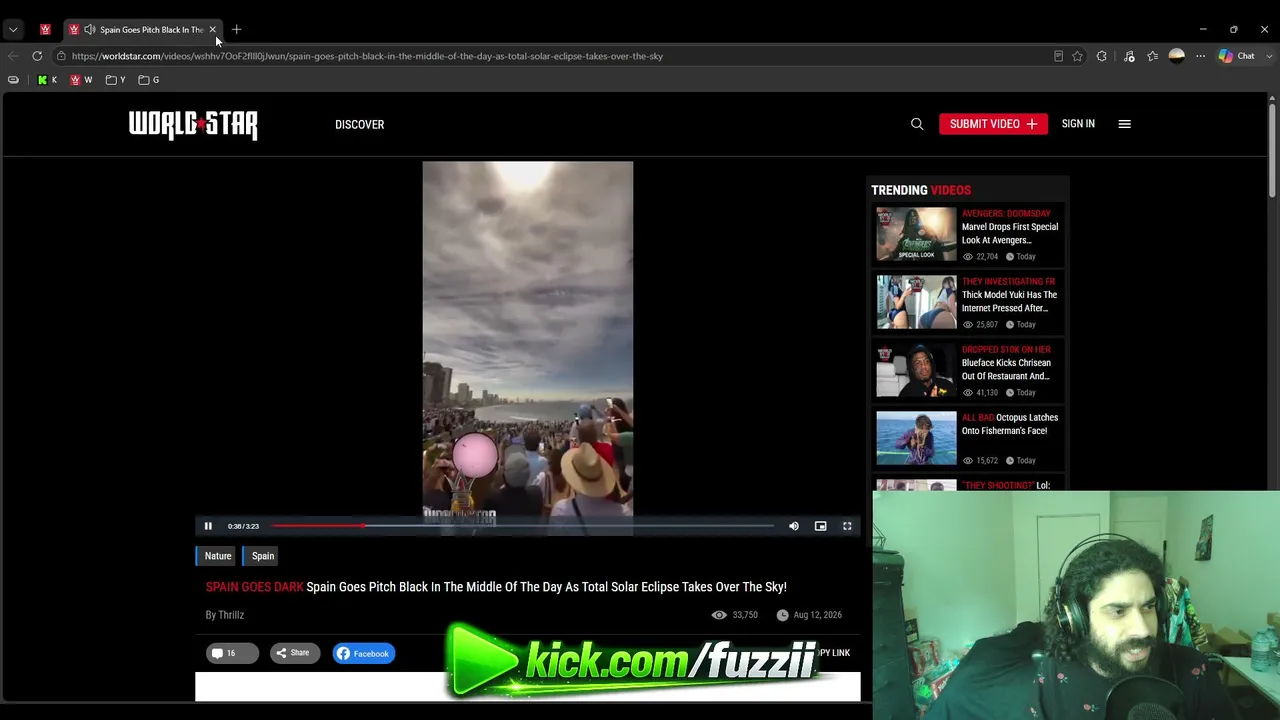This screenshot has height=720, width=1280.
Task: Open the hamburger menu next to Sign In
Action: 1125,124
